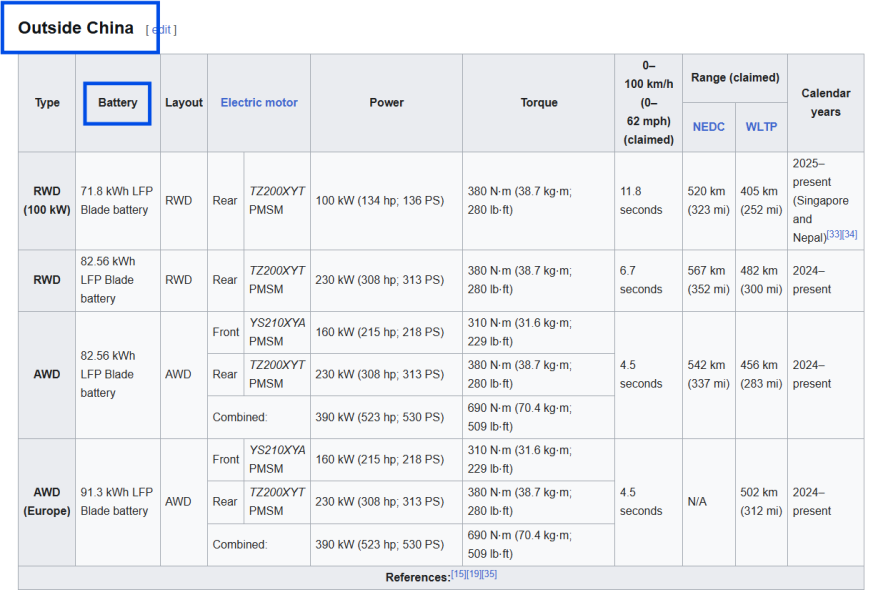Select the 71.8 kWh LFP Blade battery cell
The width and height of the screenshot is (878, 600).
118,200
